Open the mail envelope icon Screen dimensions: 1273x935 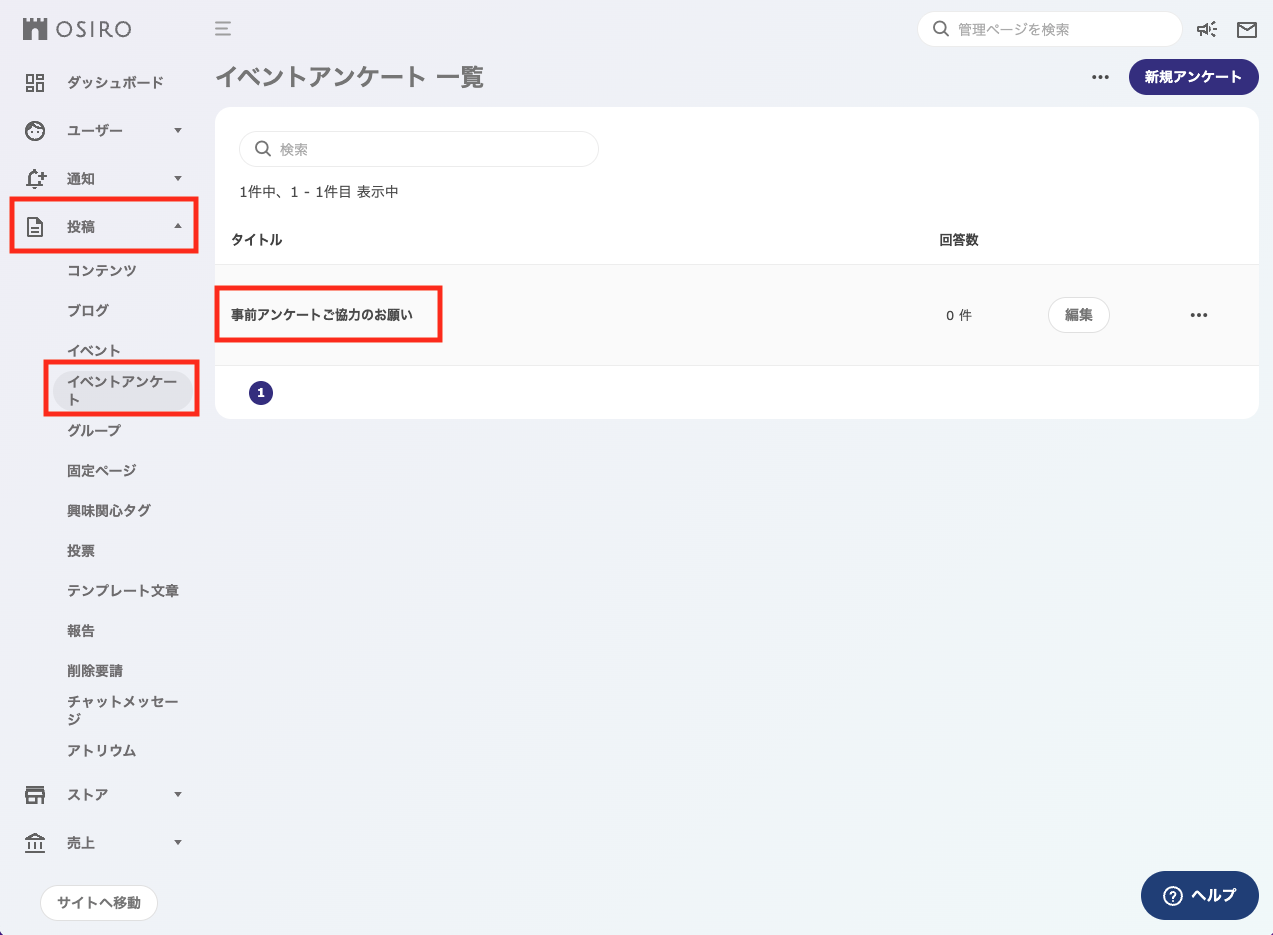tap(1246, 29)
